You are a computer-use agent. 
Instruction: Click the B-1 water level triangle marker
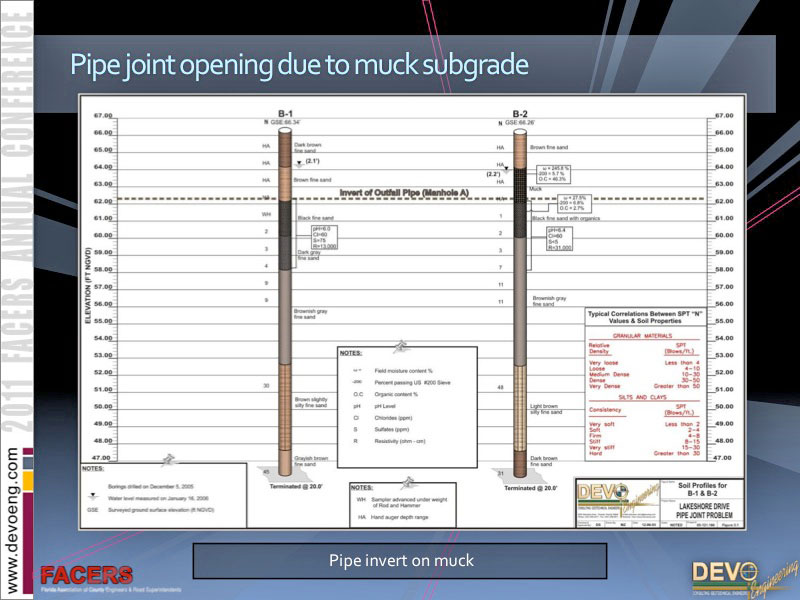coord(285,162)
